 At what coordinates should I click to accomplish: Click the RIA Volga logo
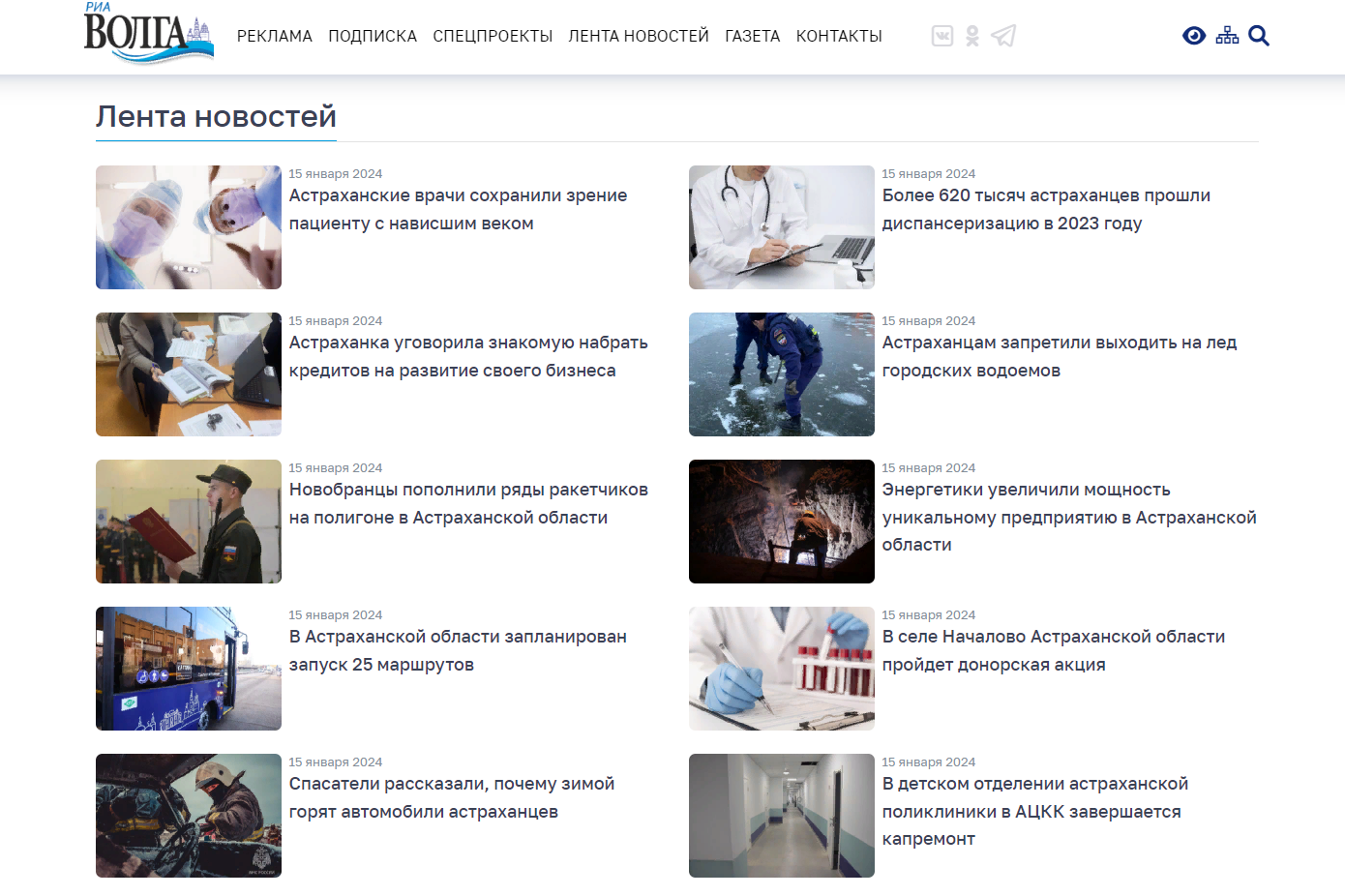click(x=148, y=34)
